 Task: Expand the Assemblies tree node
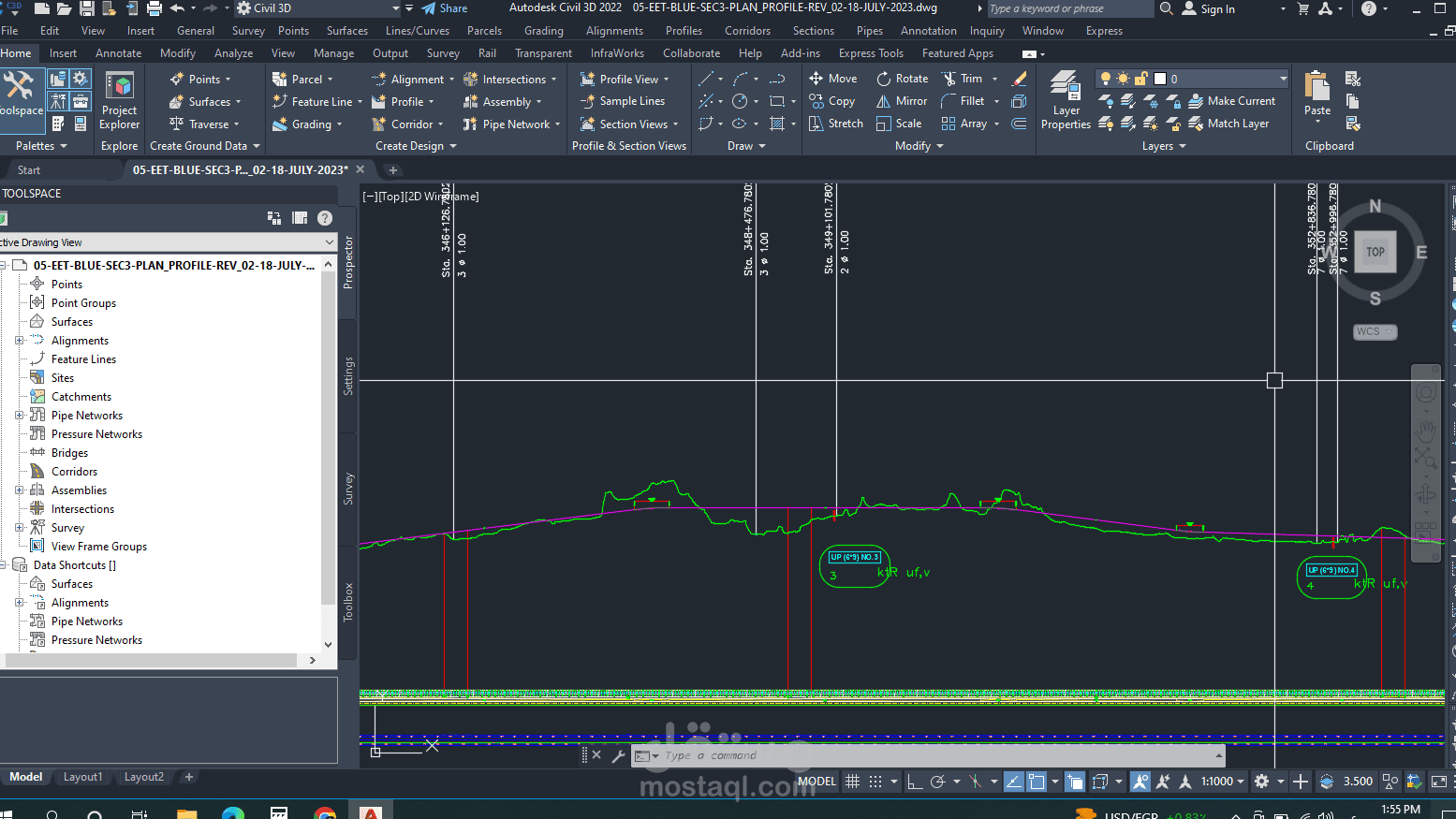[19, 490]
